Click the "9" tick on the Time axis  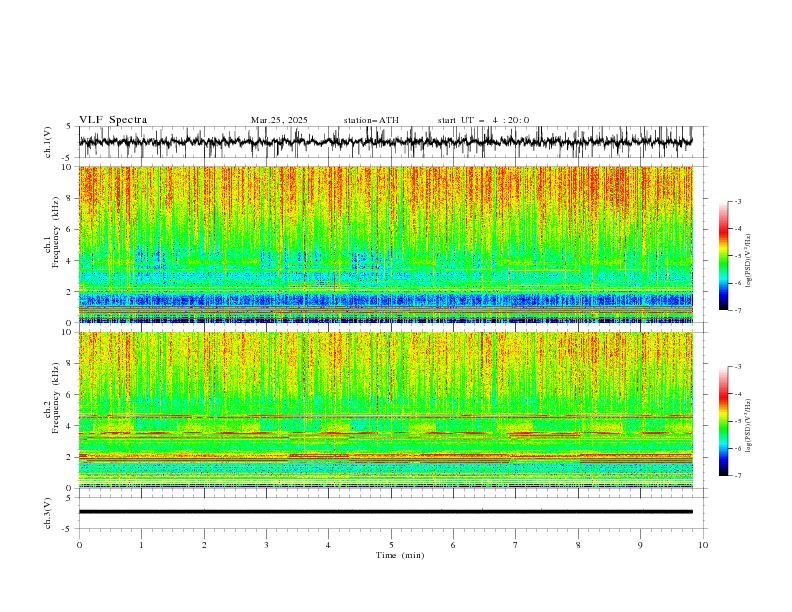(x=640, y=545)
